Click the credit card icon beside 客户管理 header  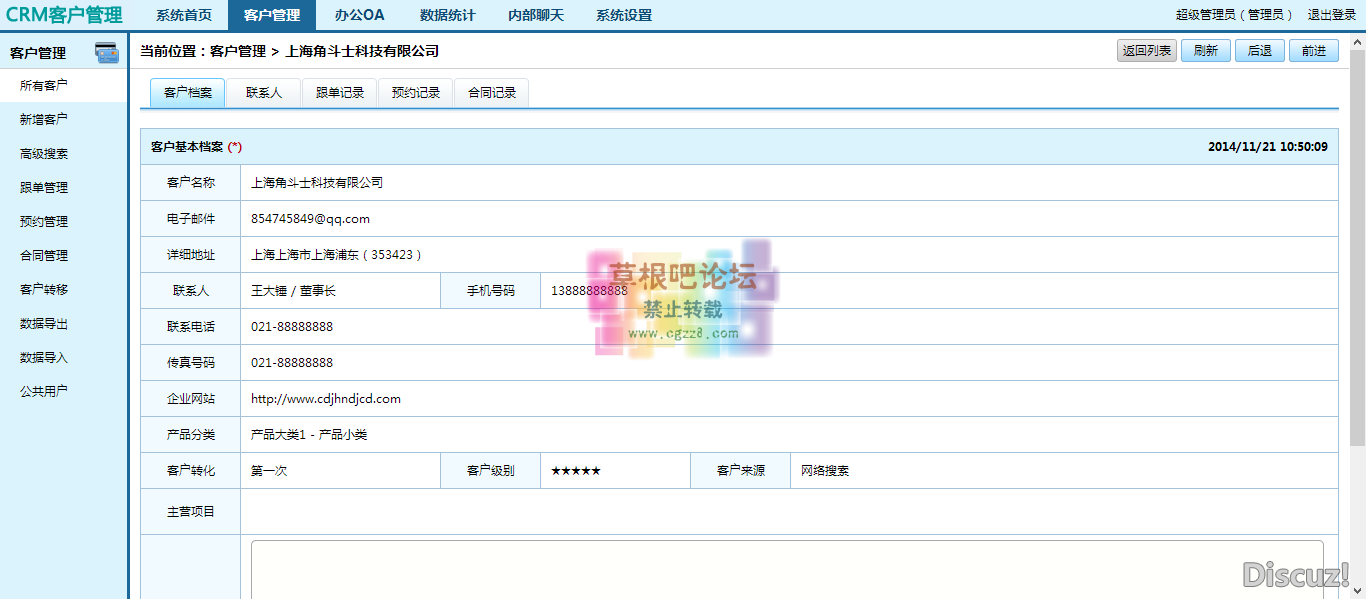click(107, 50)
